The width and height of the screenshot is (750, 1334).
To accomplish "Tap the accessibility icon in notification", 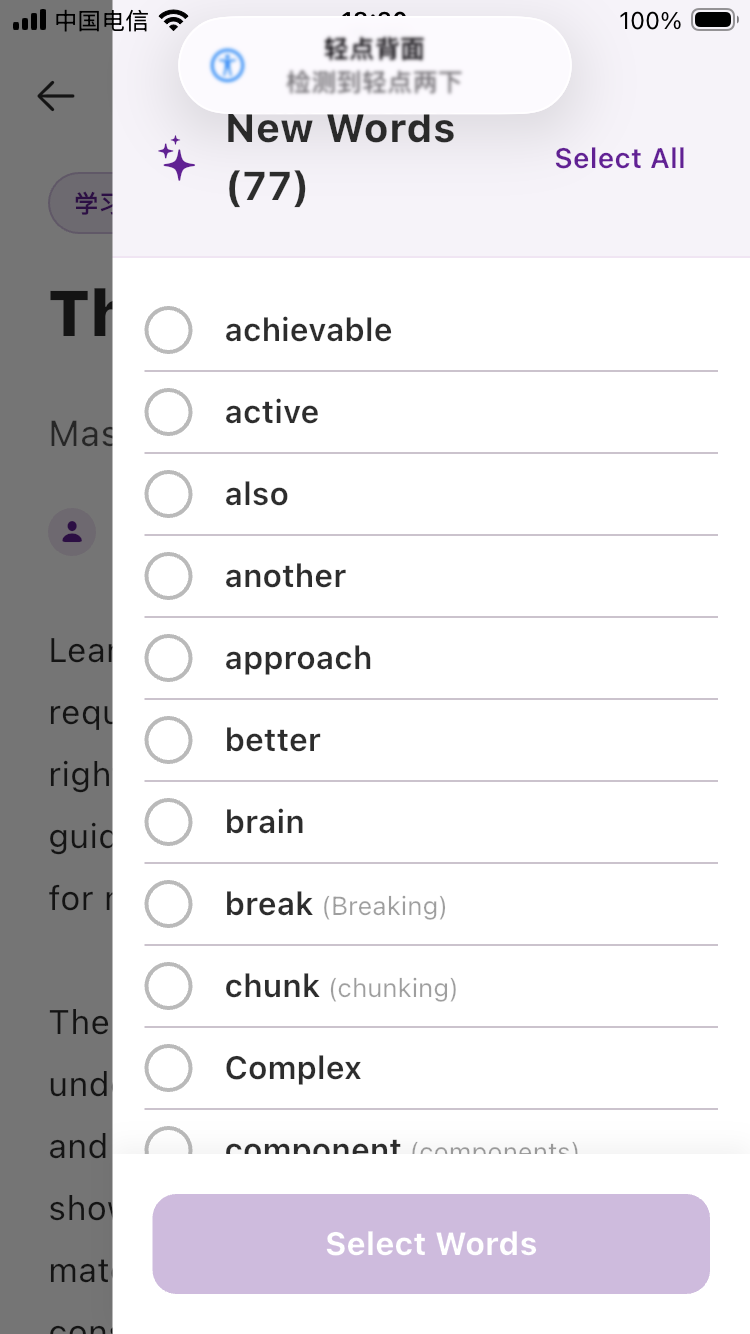I will pyautogui.click(x=227, y=66).
